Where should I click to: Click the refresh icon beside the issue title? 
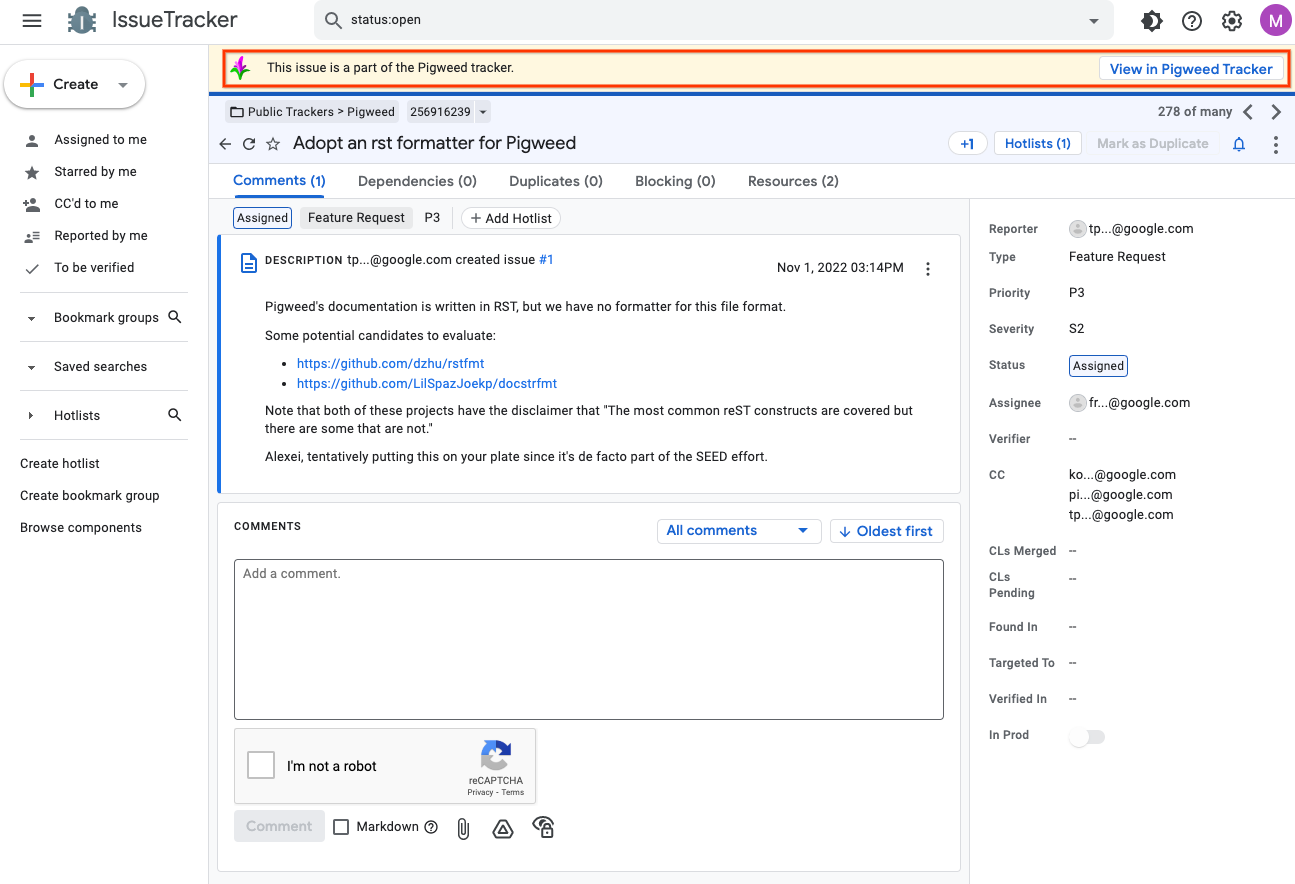click(x=249, y=144)
